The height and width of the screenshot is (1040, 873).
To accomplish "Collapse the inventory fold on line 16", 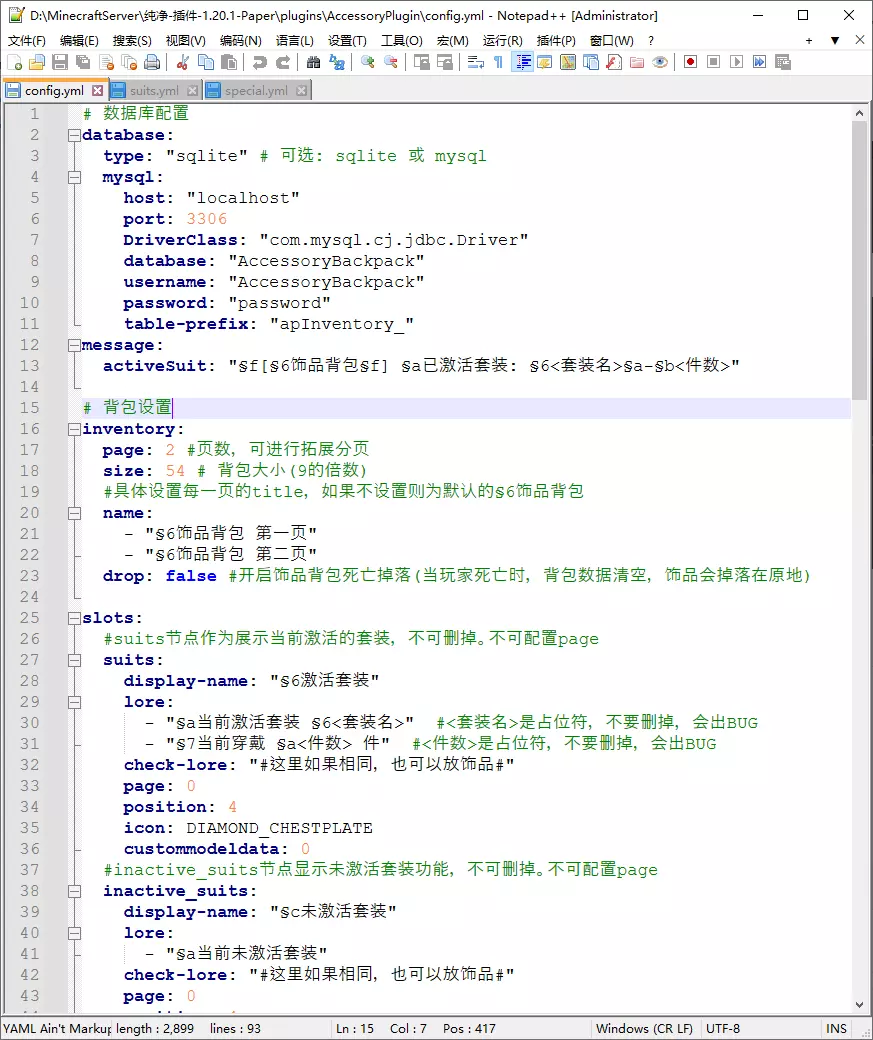I will [x=74, y=429].
